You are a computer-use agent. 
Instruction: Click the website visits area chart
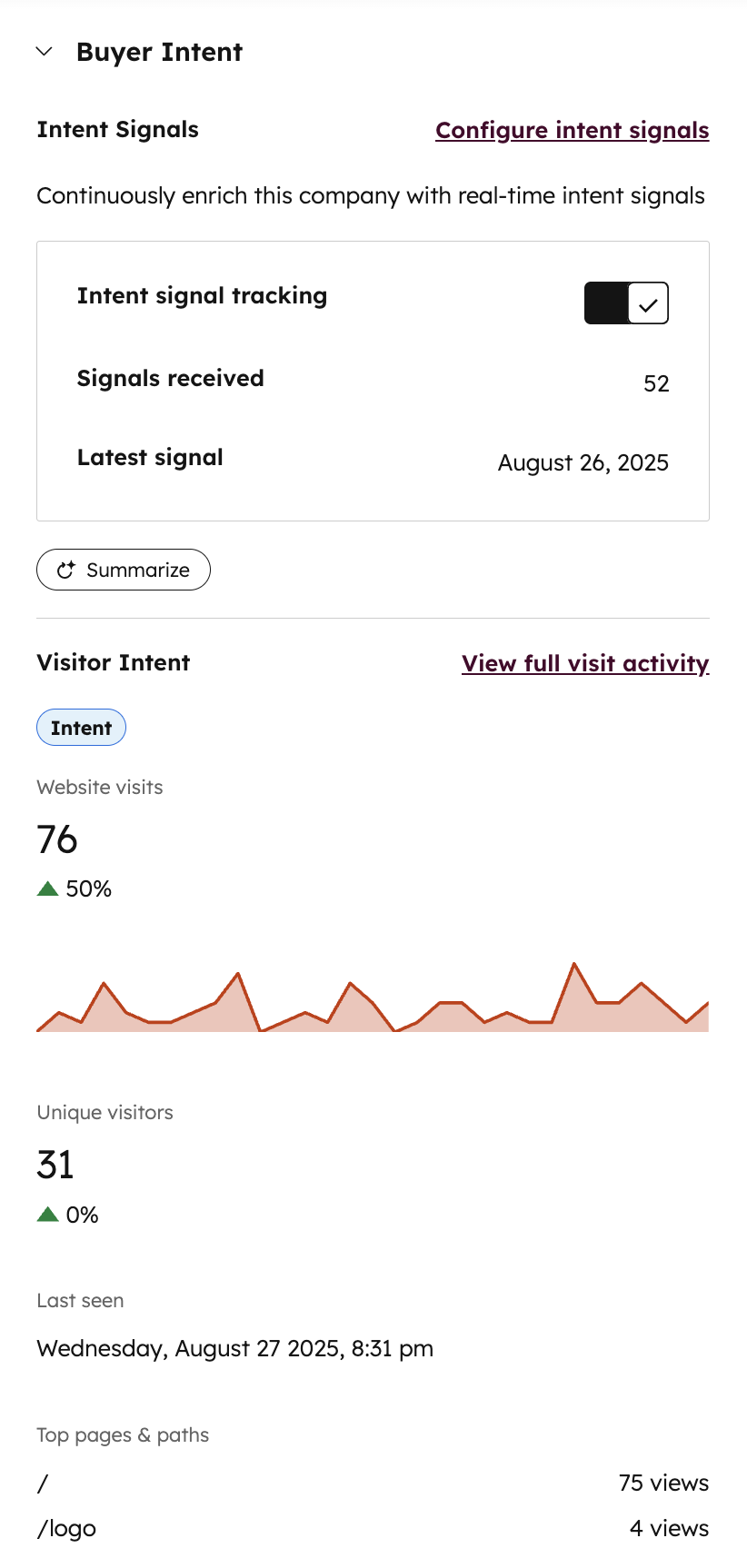373,997
